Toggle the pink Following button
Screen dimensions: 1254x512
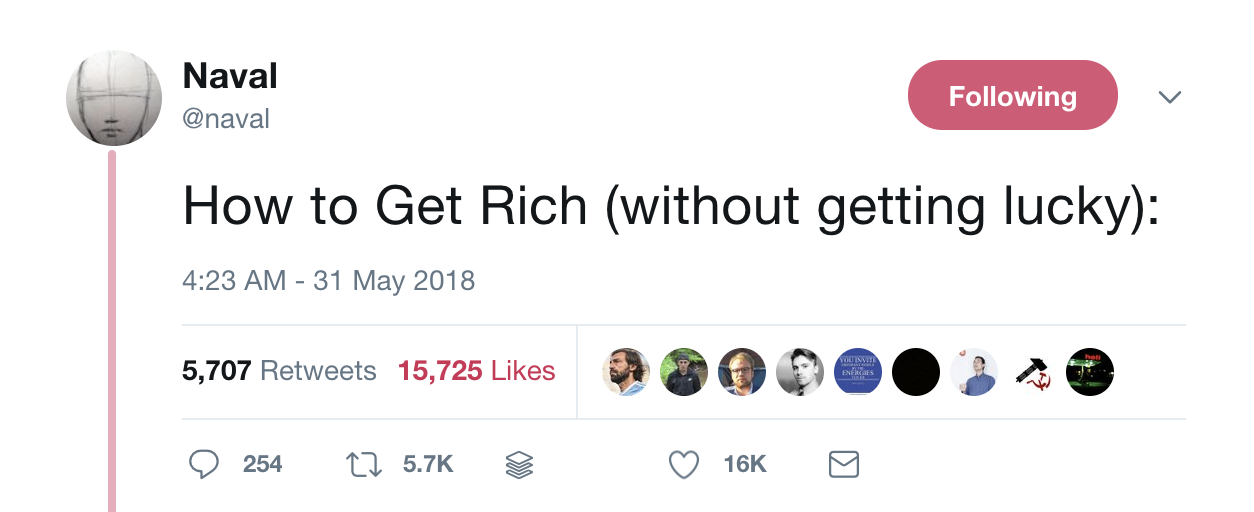pyautogui.click(x=1012, y=96)
